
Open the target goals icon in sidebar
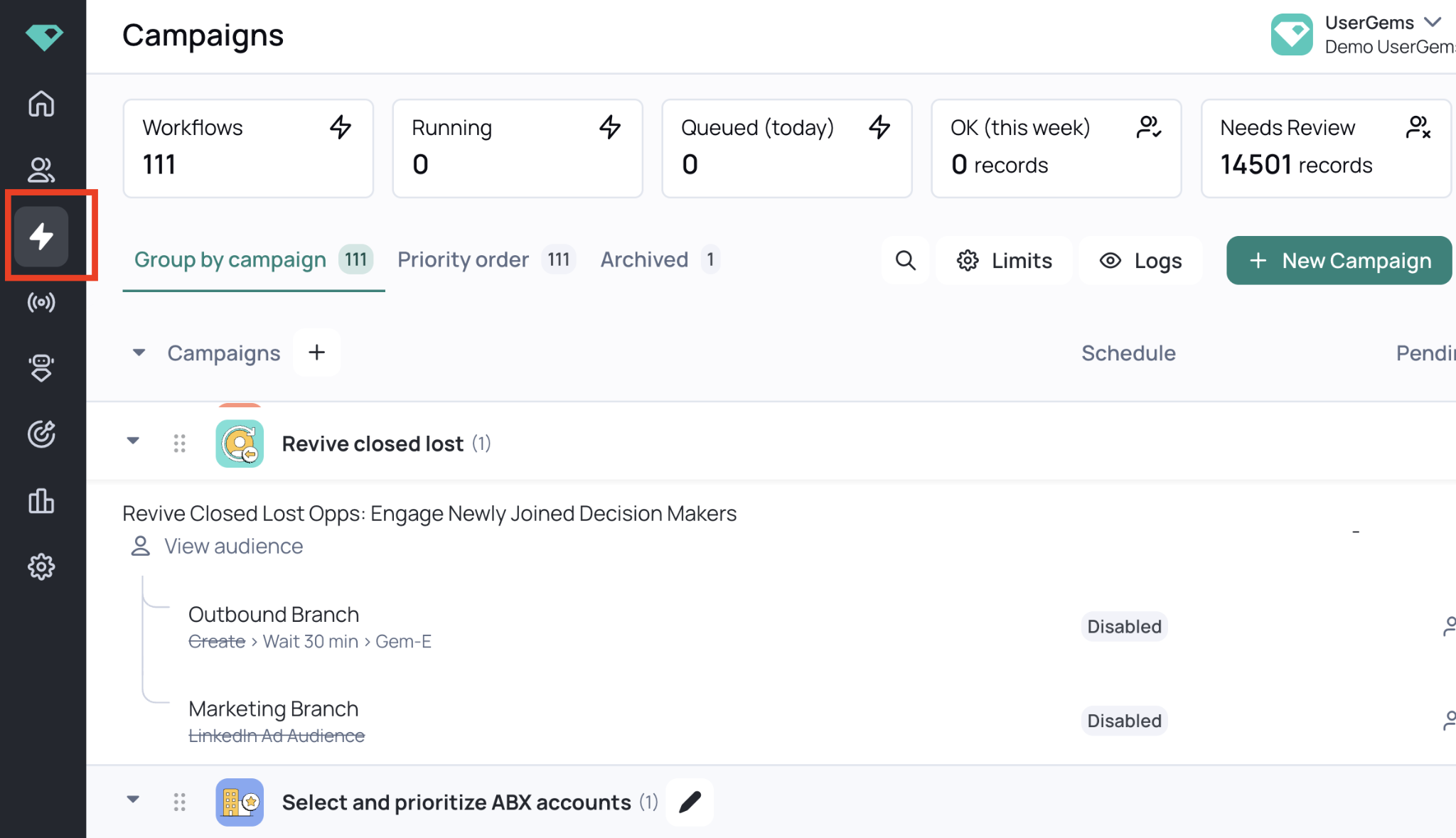pyautogui.click(x=41, y=434)
